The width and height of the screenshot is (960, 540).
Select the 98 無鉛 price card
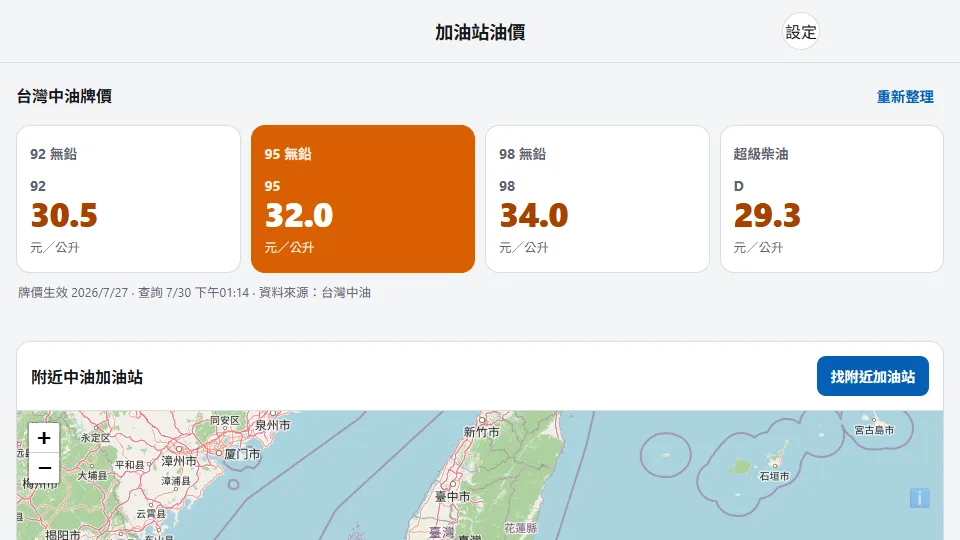coord(598,199)
